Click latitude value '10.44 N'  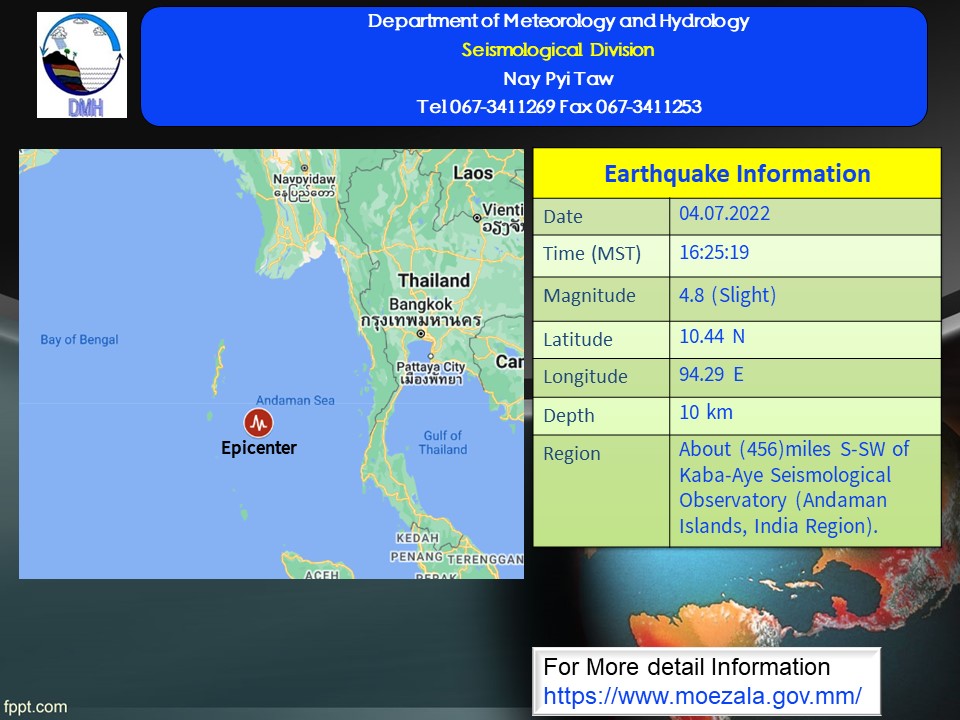pyautogui.click(x=712, y=336)
